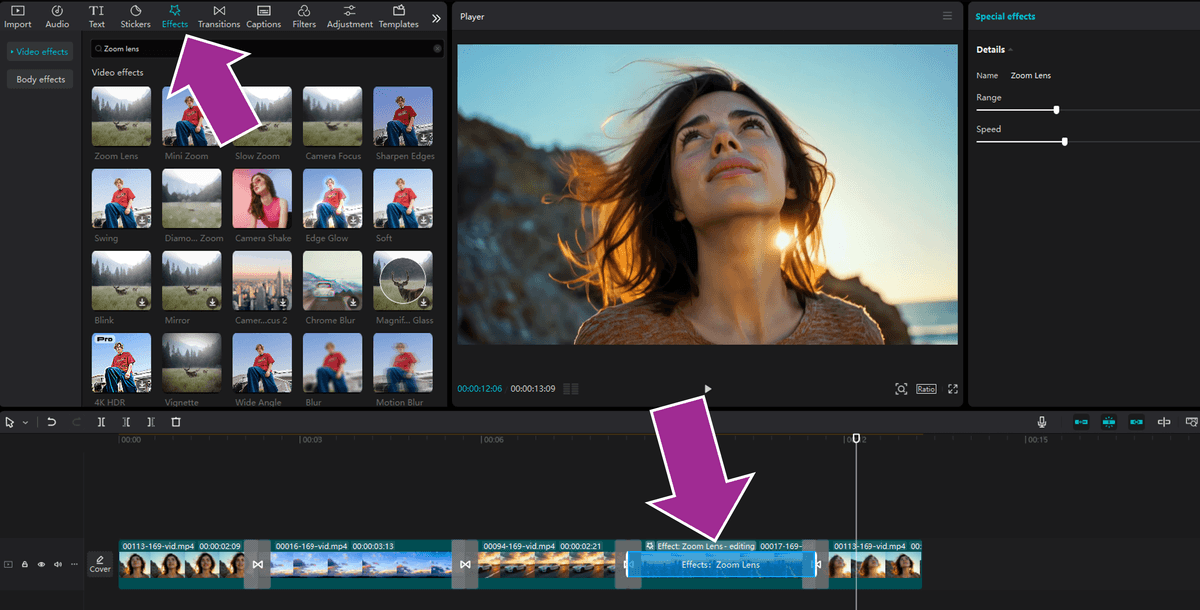The image size is (1200, 610).
Task: Select the Effects: Zoom Lens timeline clip
Action: 720,565
